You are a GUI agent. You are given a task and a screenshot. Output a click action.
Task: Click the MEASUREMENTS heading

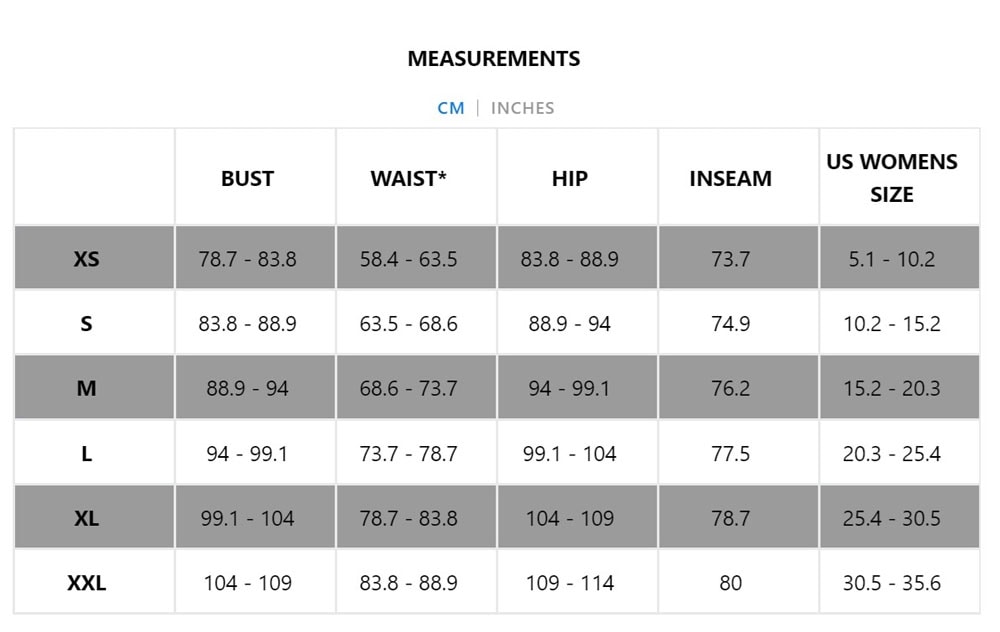493,59
